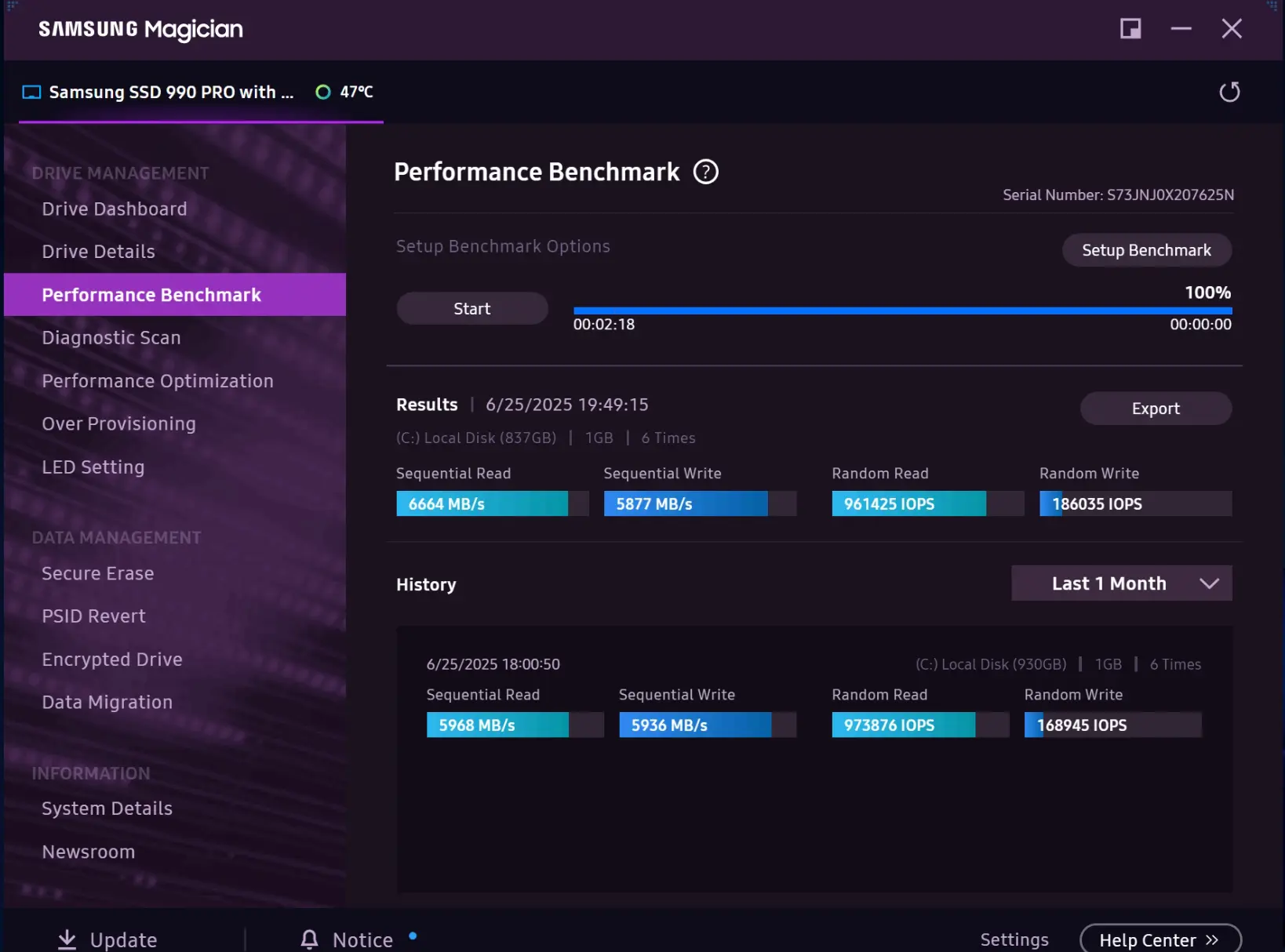Click the 186035 IOPS Random Write result bar
Screen dimensions: 1285x952
tap(1136, 503)
